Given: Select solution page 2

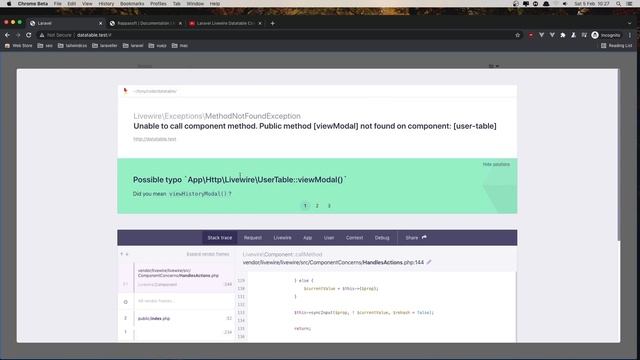Looking at the screenshot, I should pyautogui.click(x=317, y=206).
